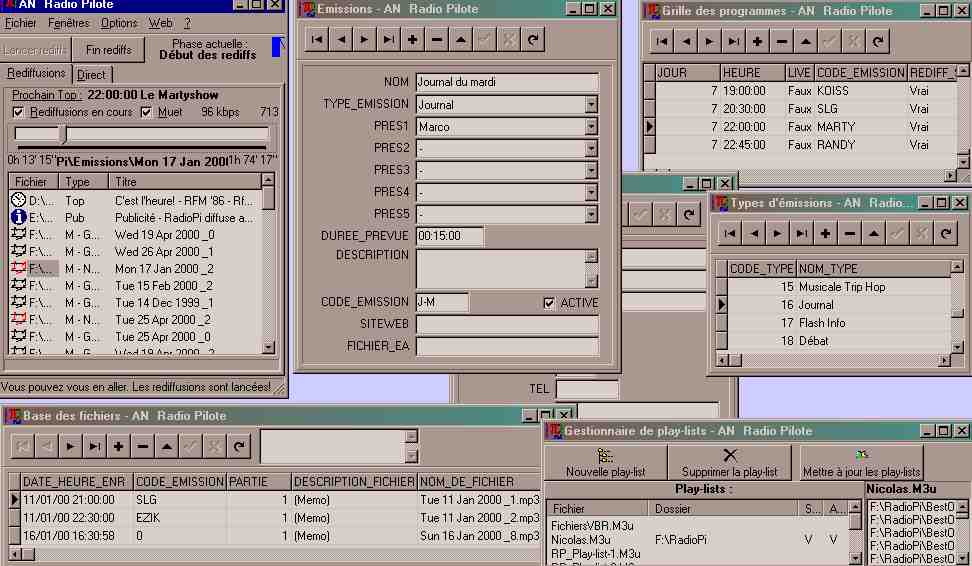This screenshot has width=972, height=566.
Task: Go to previous record in Emissions navigator
Action: (x=341, y=40)
